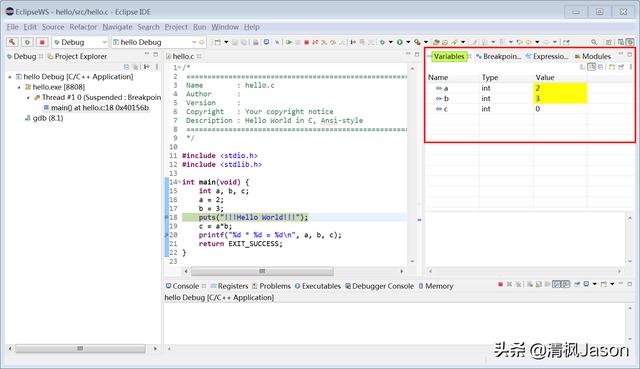This screenshot has height=369, width=640.
Task: Open the Run menu
Action: 200,27
